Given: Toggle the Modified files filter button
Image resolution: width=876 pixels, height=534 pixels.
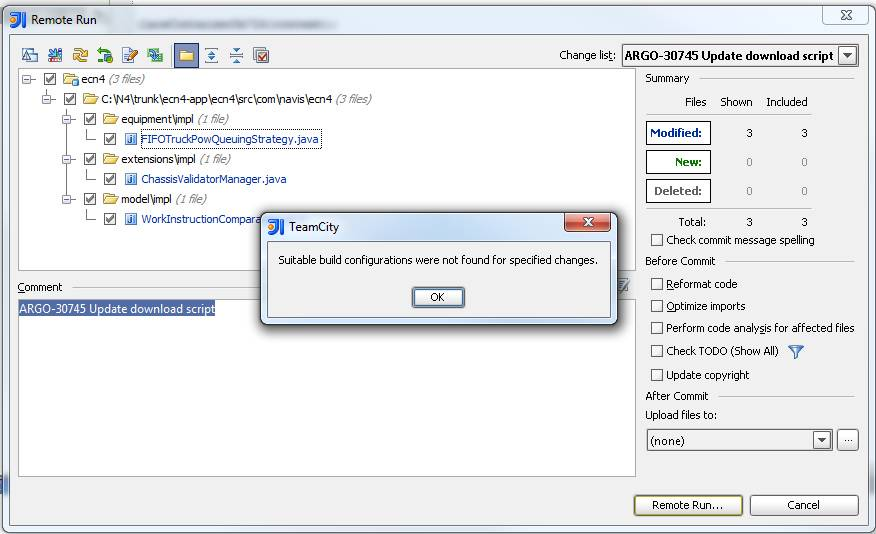Looking at the screenshot, I should (x=678, y=133).
